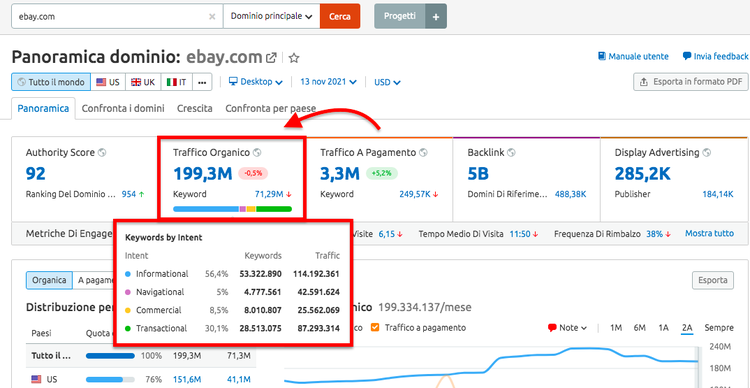The height and width of the screenshot is (388, 750).
Task: Open paid traffic value 3,3M
Action: pos(340,174)
